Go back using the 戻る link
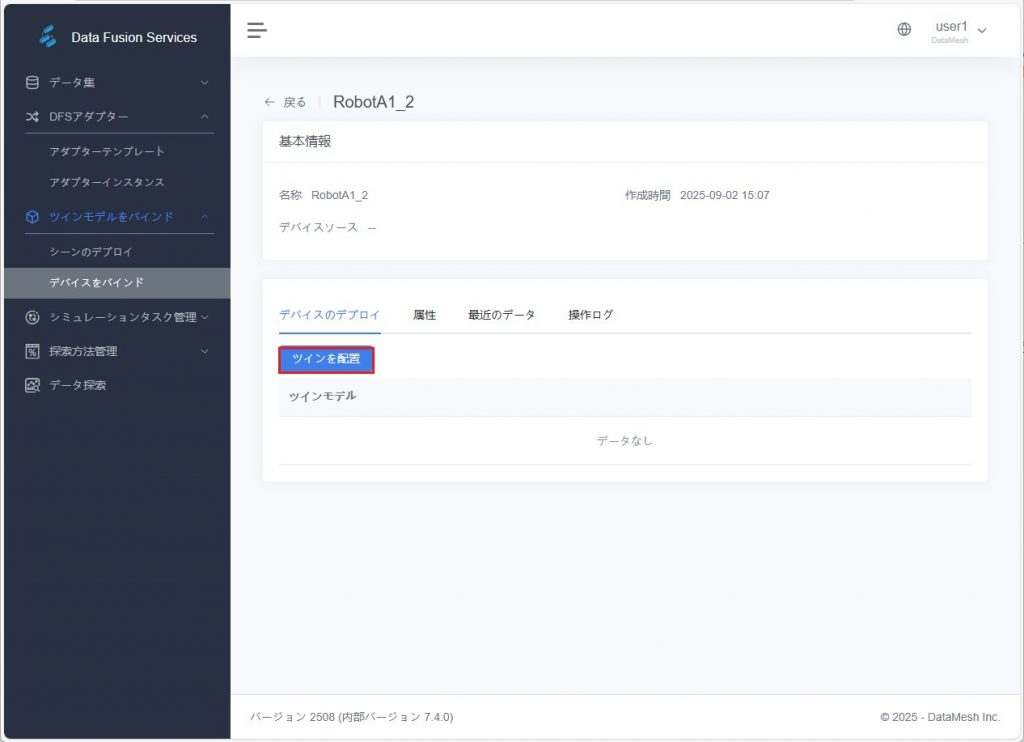 [286, 102]
